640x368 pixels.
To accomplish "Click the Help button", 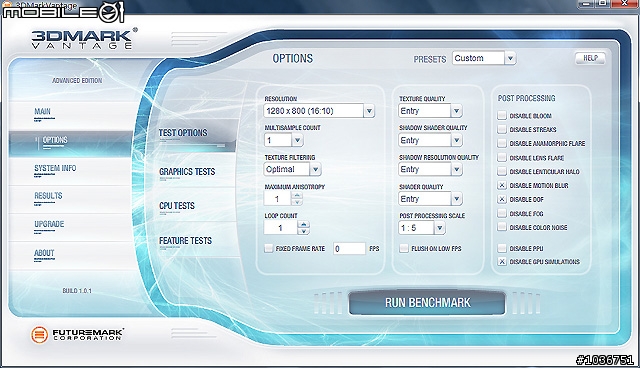I will click(590, 58).
